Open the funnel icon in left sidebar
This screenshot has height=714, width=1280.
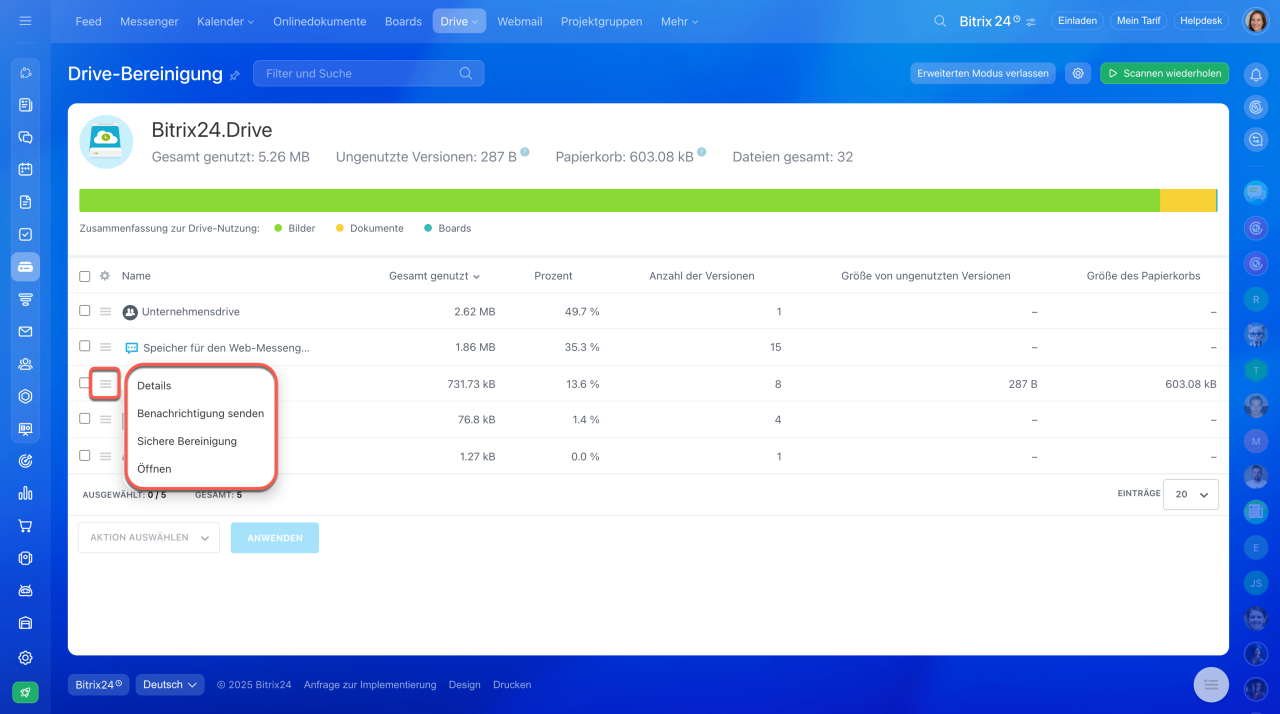[x=26, y=299]
